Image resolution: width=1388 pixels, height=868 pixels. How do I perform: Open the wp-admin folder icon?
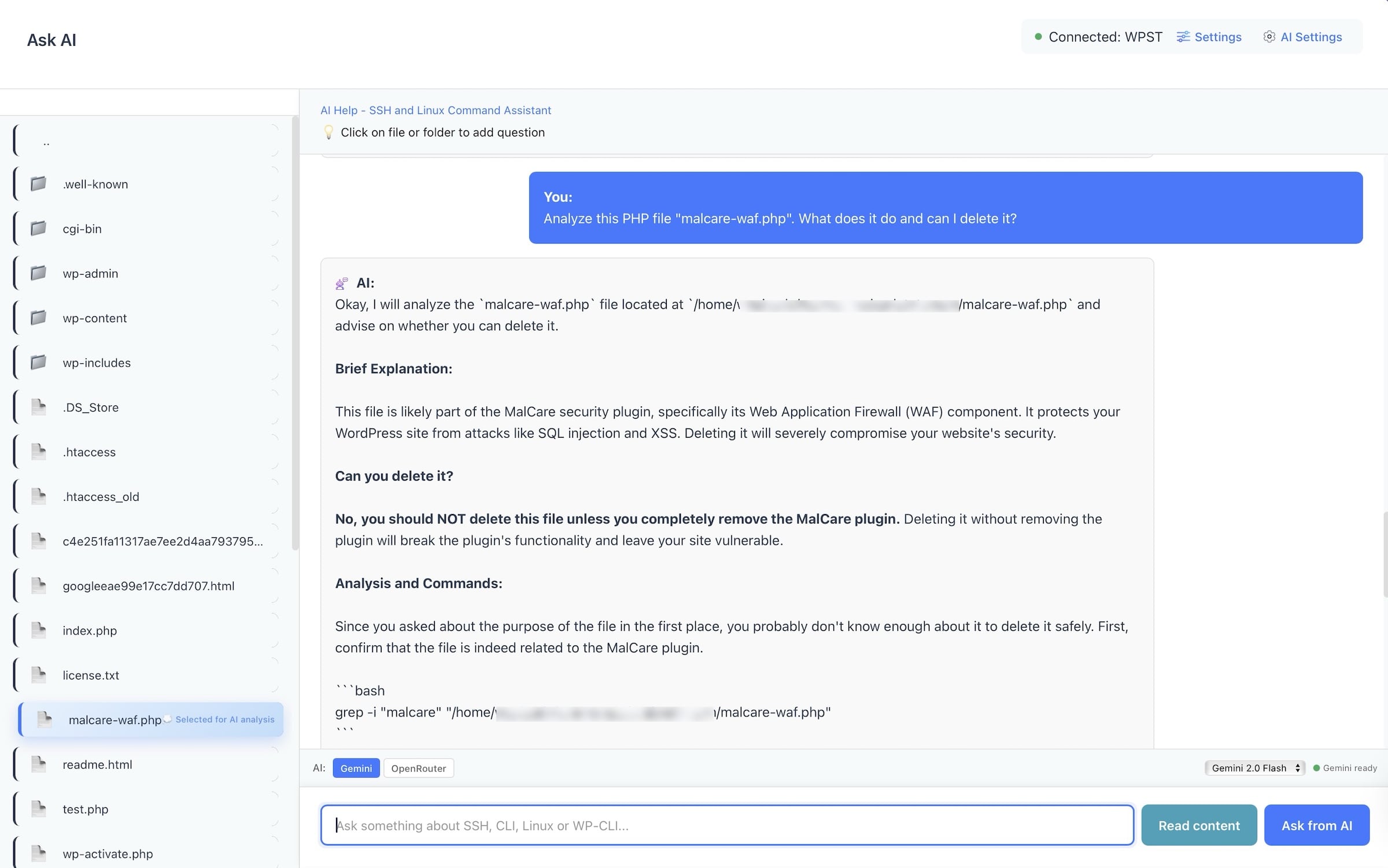(38, 273)
